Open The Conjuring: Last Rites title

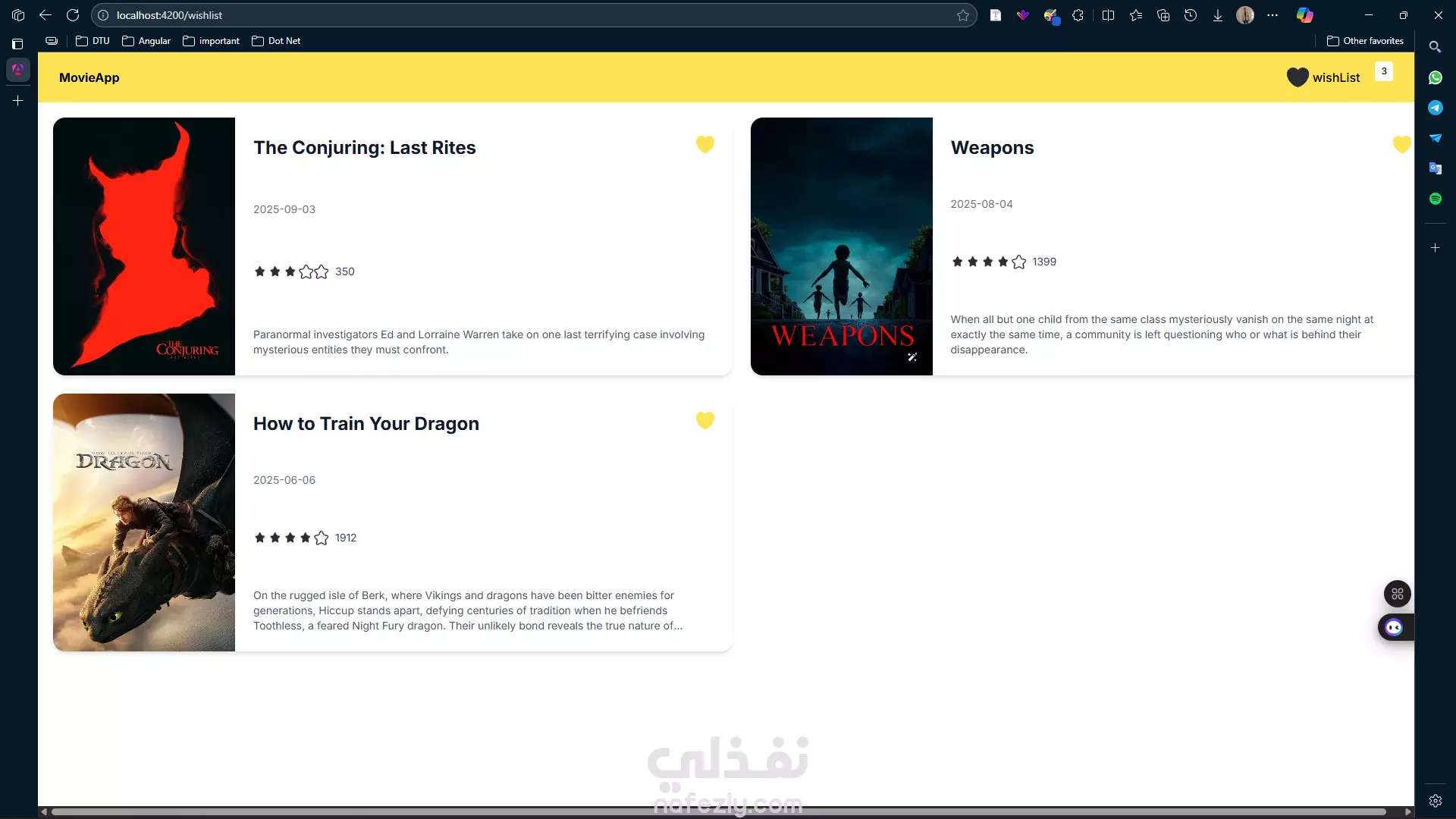(x=365, y=148)
